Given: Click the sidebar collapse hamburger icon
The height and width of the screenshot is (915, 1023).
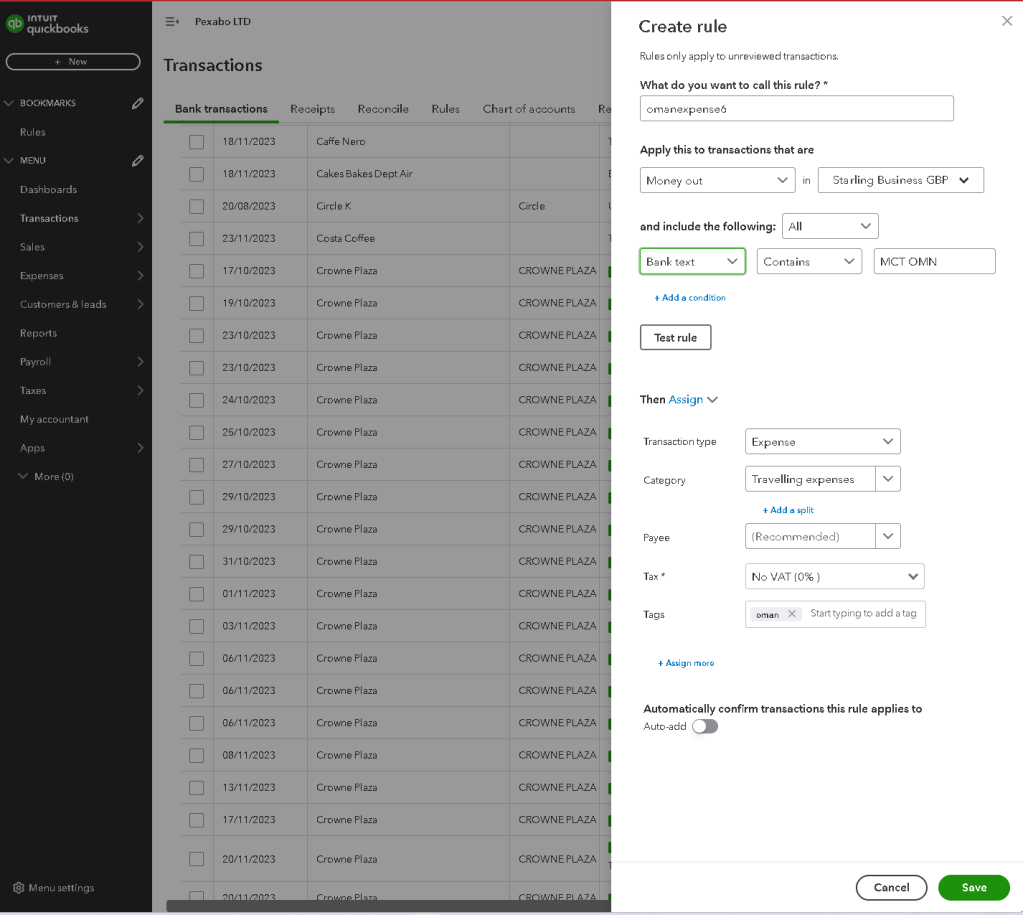Looking at the screenshot, I should tap(172, 22).
